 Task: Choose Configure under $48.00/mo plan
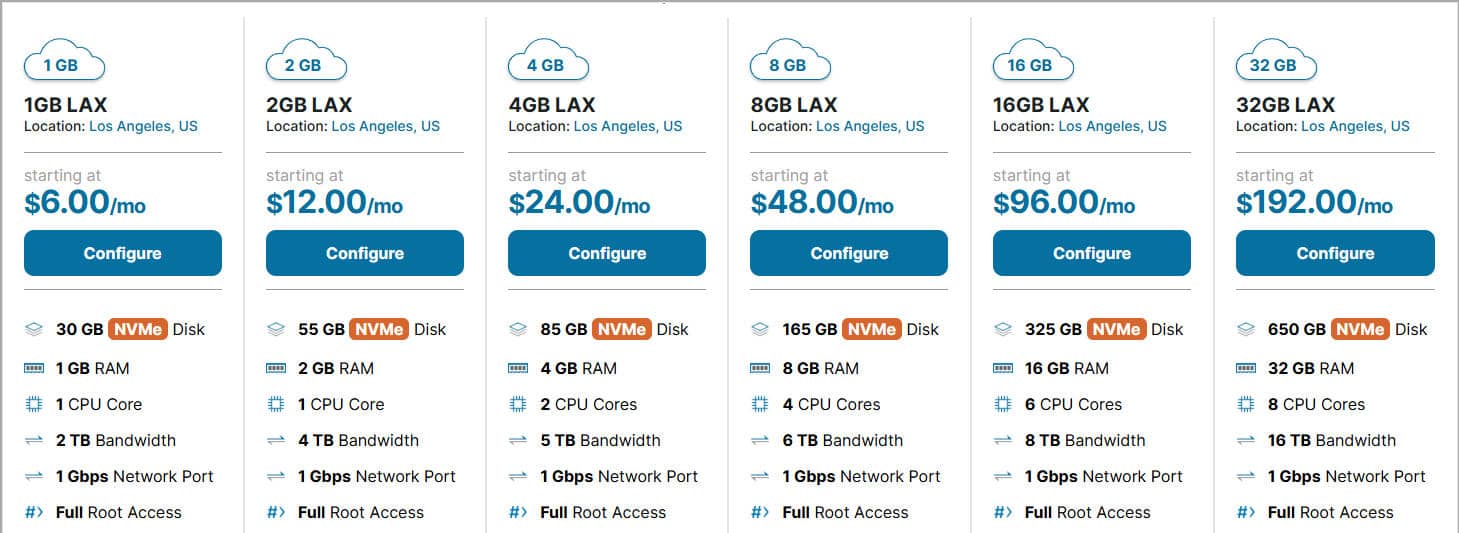click(x=849, y=253)
